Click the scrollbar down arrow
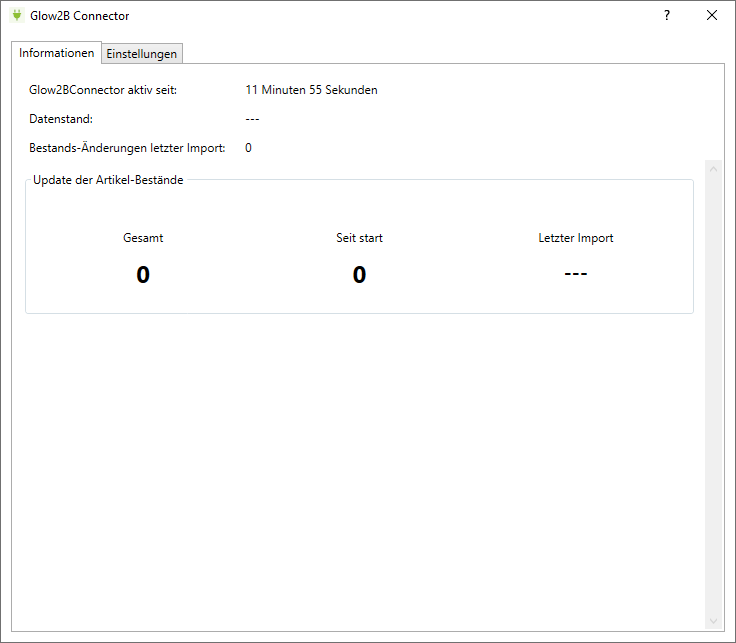This screenshot has width=736, height=643. [x=713, y=620]
